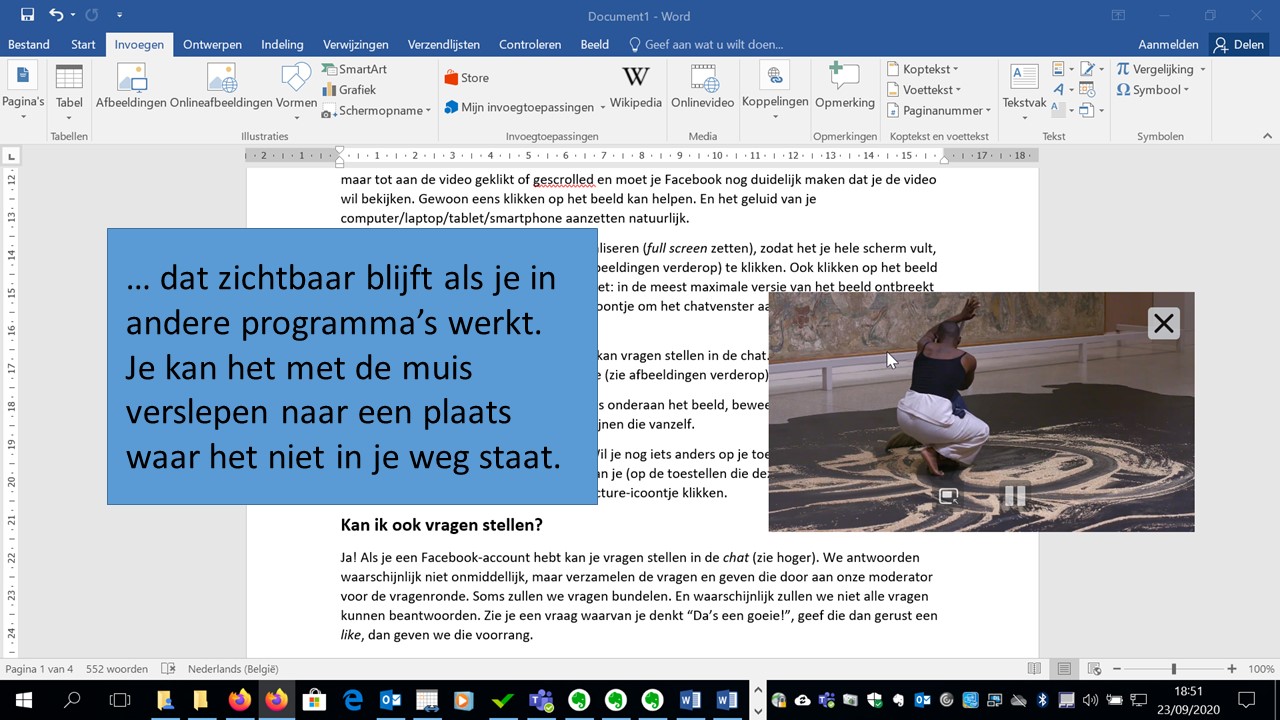This screenshot has height=720, width=1280.
Task: Collapse the ribbon with the chevron
Action: click(x=1265, y=136)
